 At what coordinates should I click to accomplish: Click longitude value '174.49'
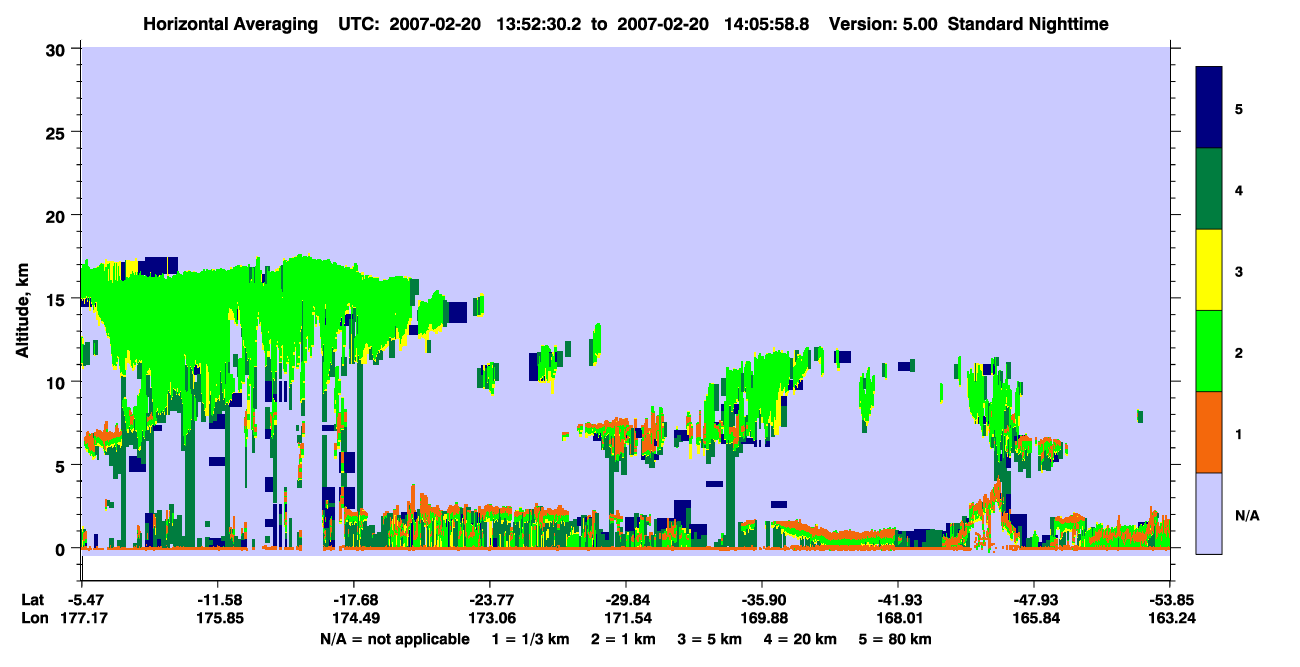point(354,618)
